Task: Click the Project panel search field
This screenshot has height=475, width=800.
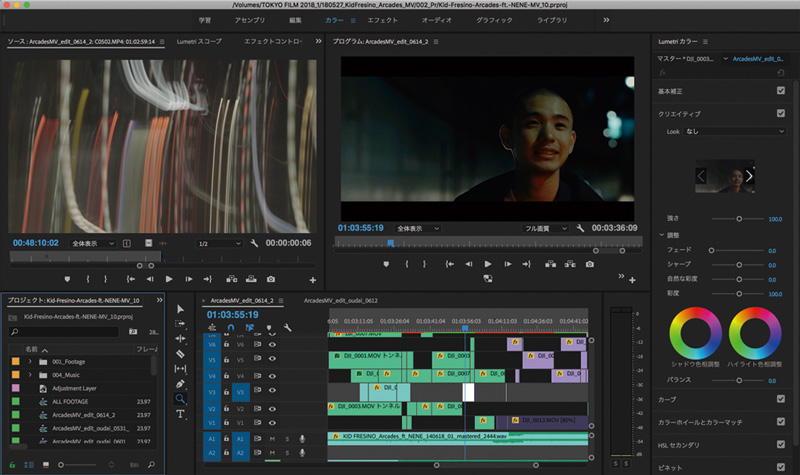Action: [x=64, y=332]
